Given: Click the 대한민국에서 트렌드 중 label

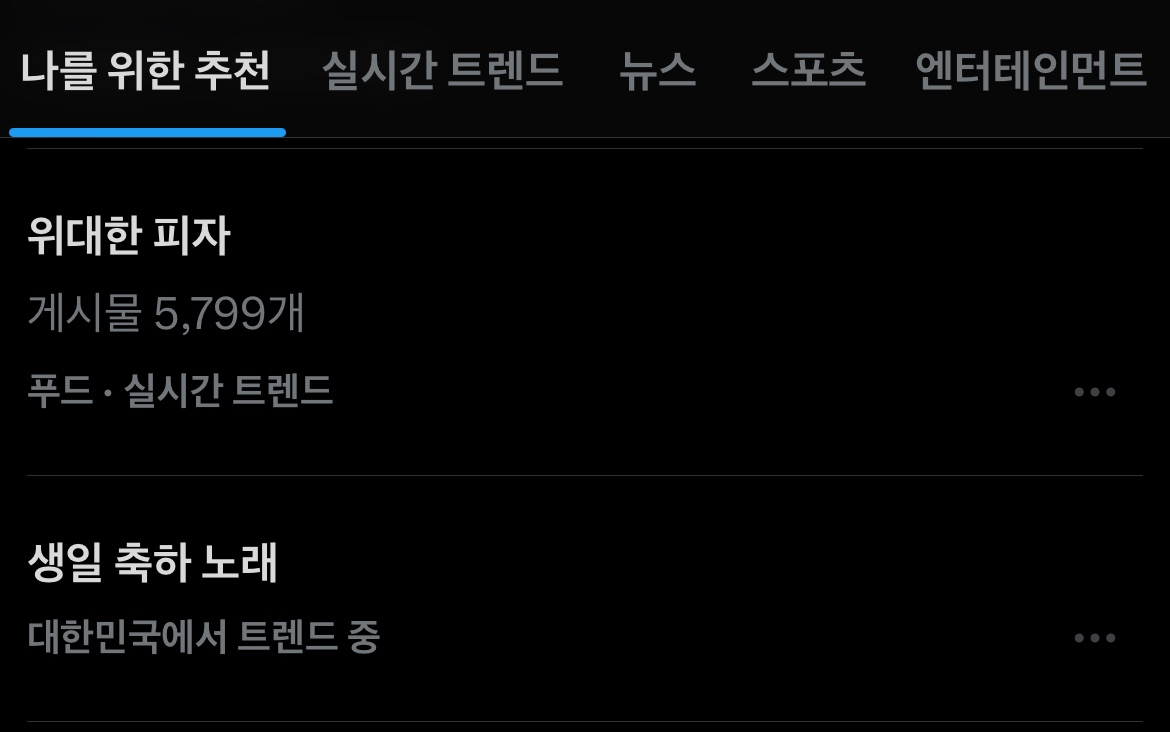Looking at the screenshot, I should (204, 636).
